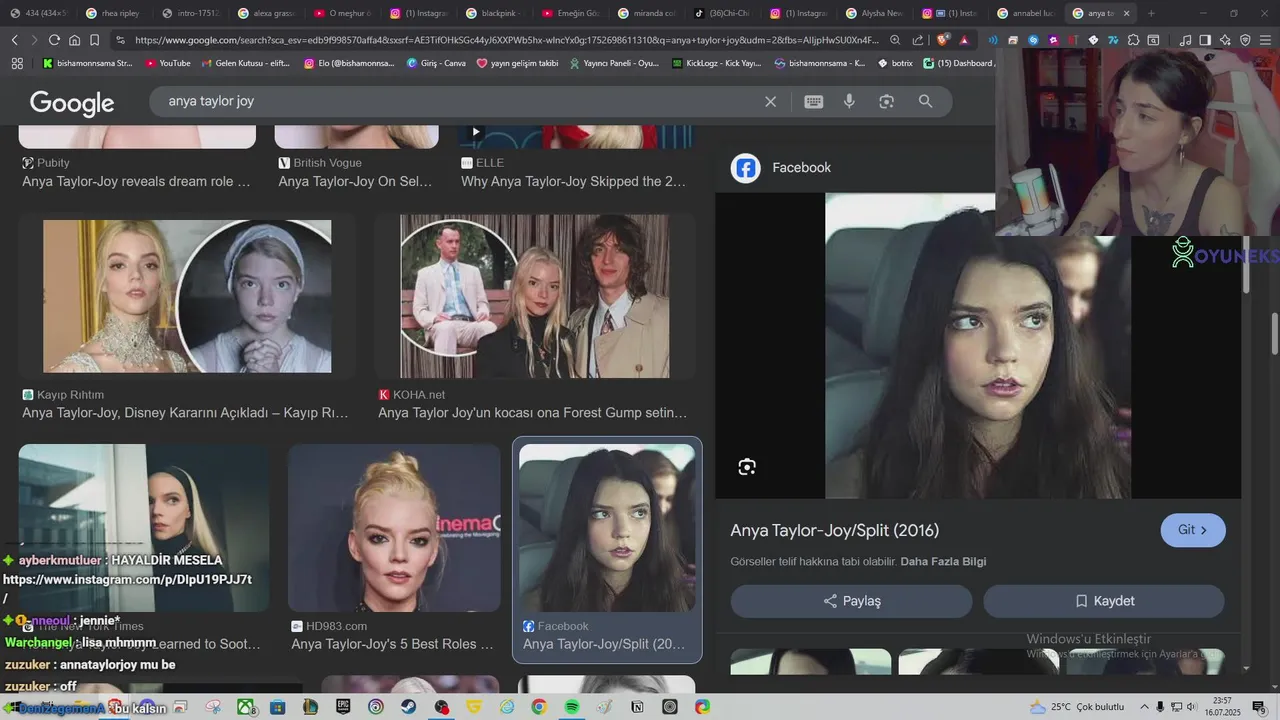This screenshot has height=720, width=1280.
Task: Open a new tab with plus button
Action: [1151, 13]
